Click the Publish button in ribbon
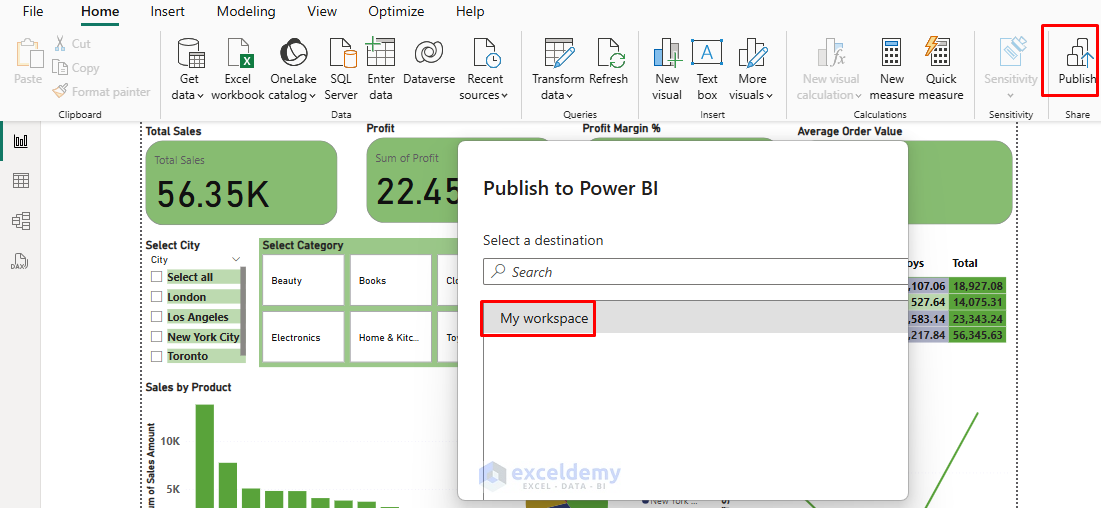This screenshot has height=508, width=1101. [x=1076, y=61]
